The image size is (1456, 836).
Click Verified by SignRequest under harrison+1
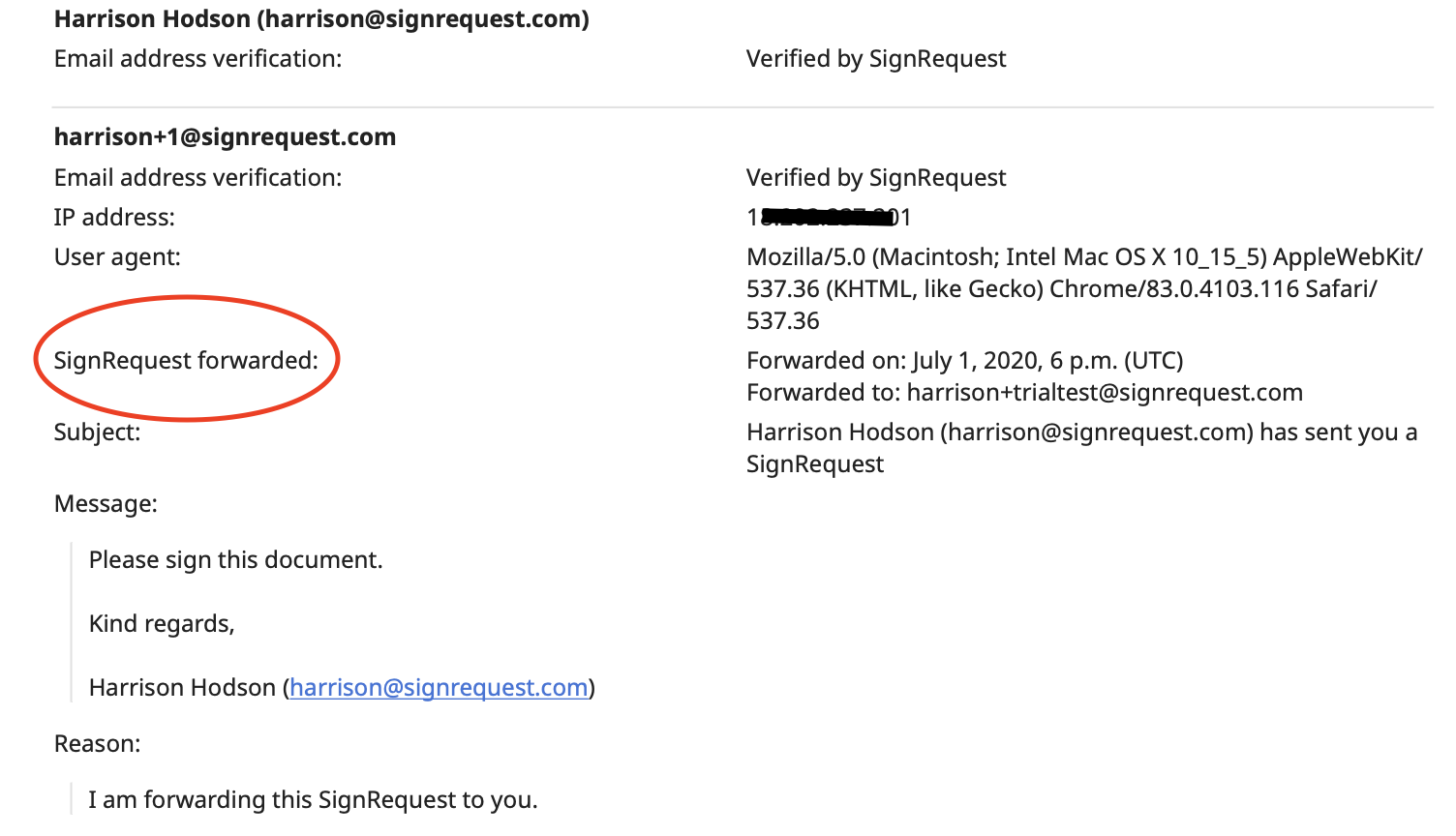coord(876,178)
